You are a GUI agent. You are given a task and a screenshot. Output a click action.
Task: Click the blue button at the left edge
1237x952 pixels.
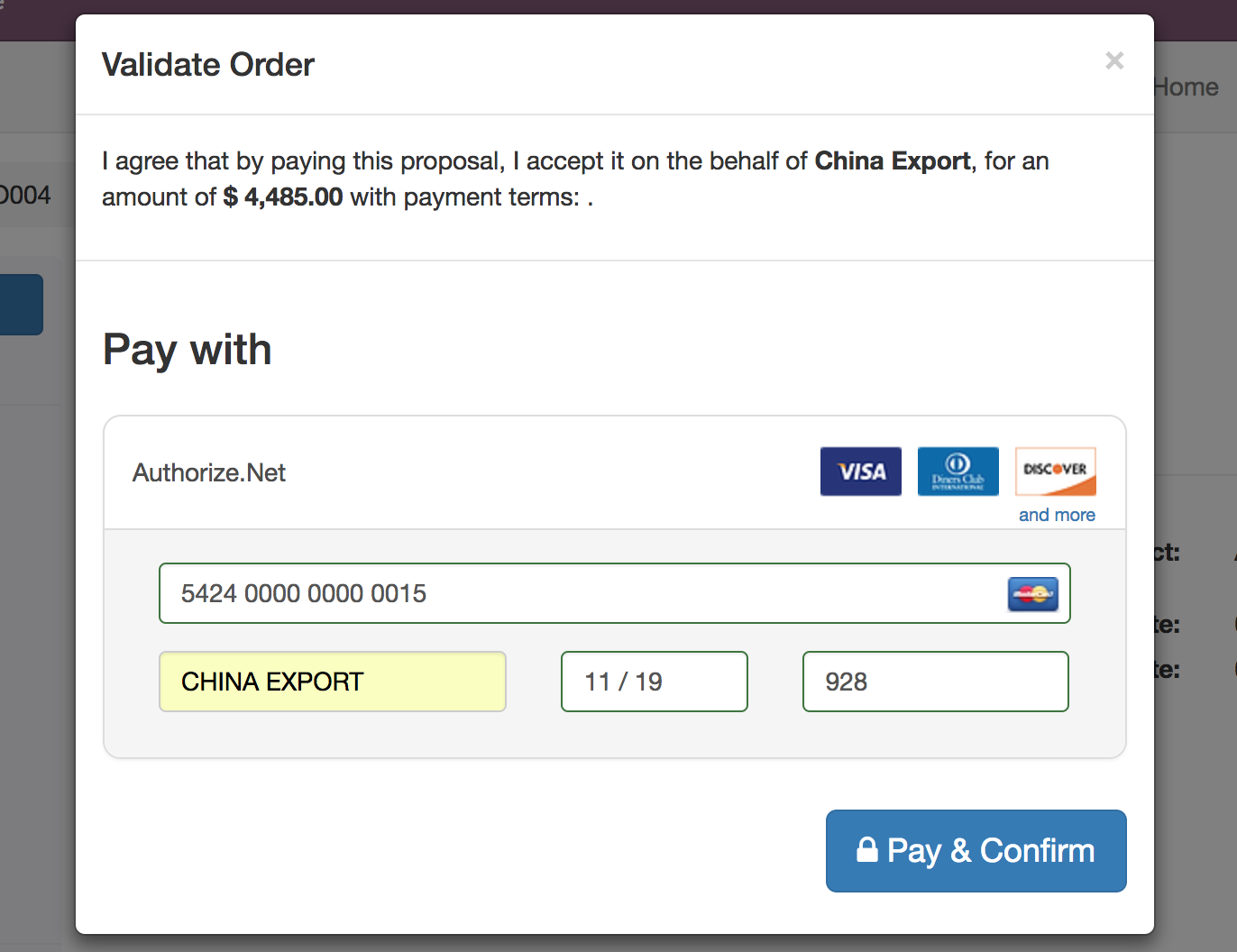tap(21, 305)
